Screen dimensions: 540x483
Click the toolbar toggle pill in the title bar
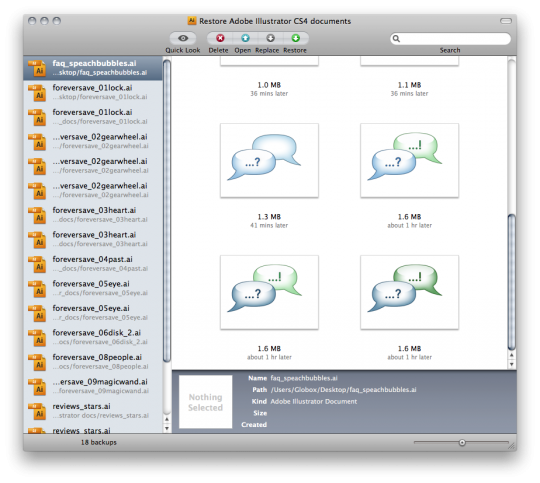[x=506, y=21]
